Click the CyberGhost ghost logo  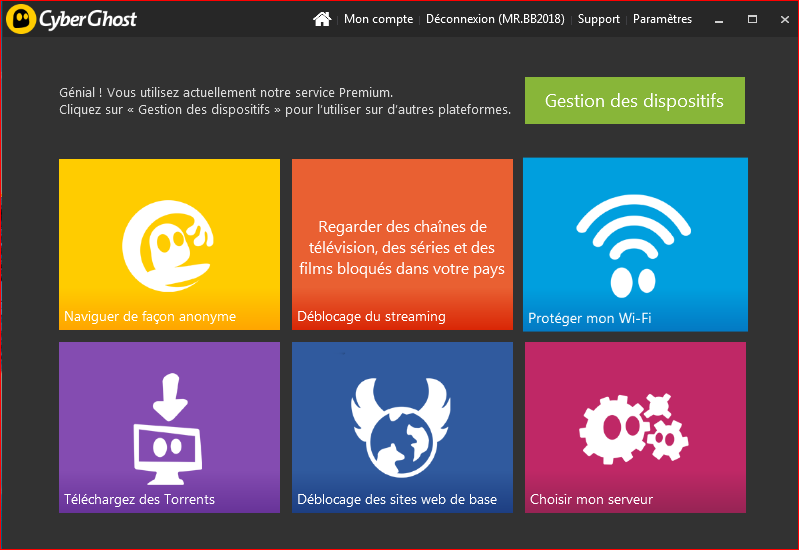pos(21,19)
